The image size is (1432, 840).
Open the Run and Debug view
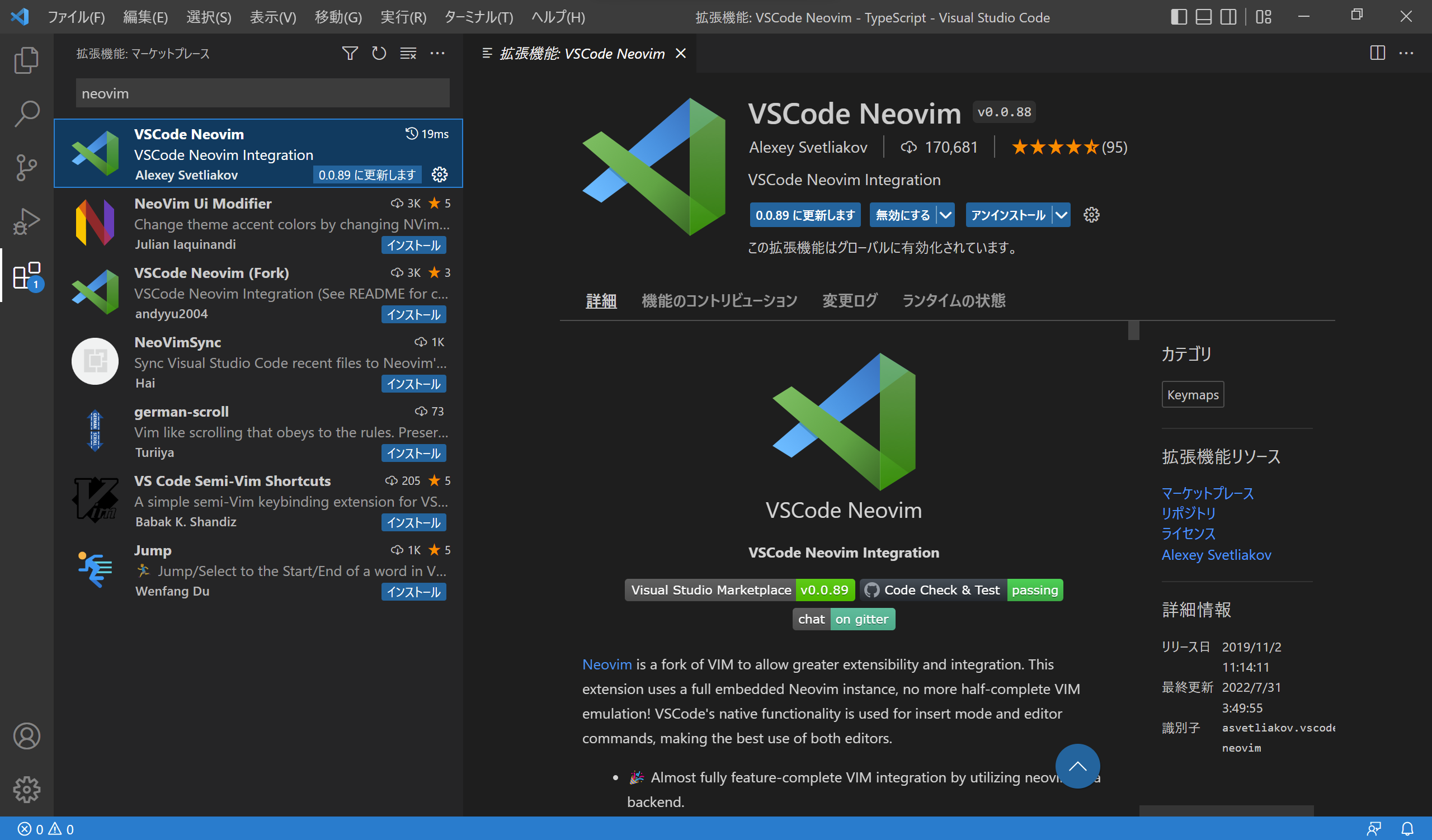pos(26,221)
